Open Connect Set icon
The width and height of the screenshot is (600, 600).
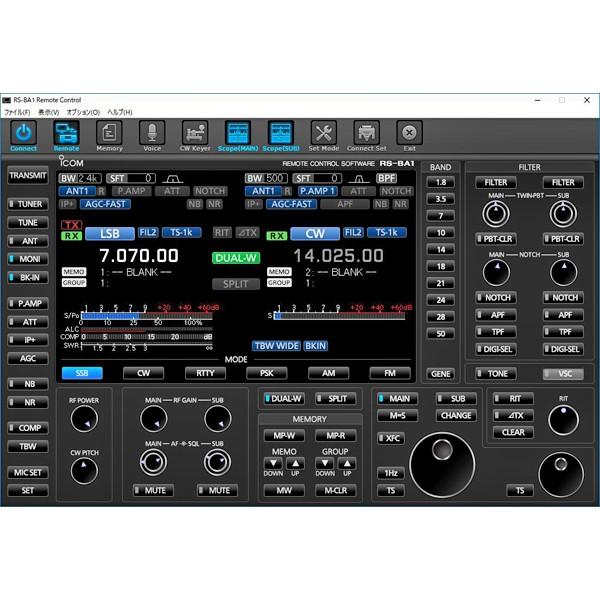pos(367,133)
